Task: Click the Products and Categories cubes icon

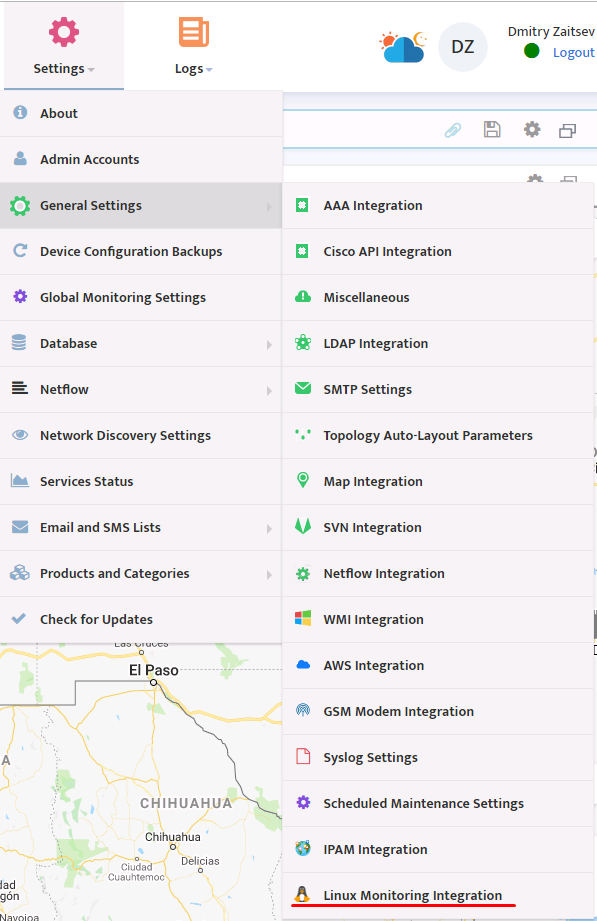Action: [x=20, y=572]
